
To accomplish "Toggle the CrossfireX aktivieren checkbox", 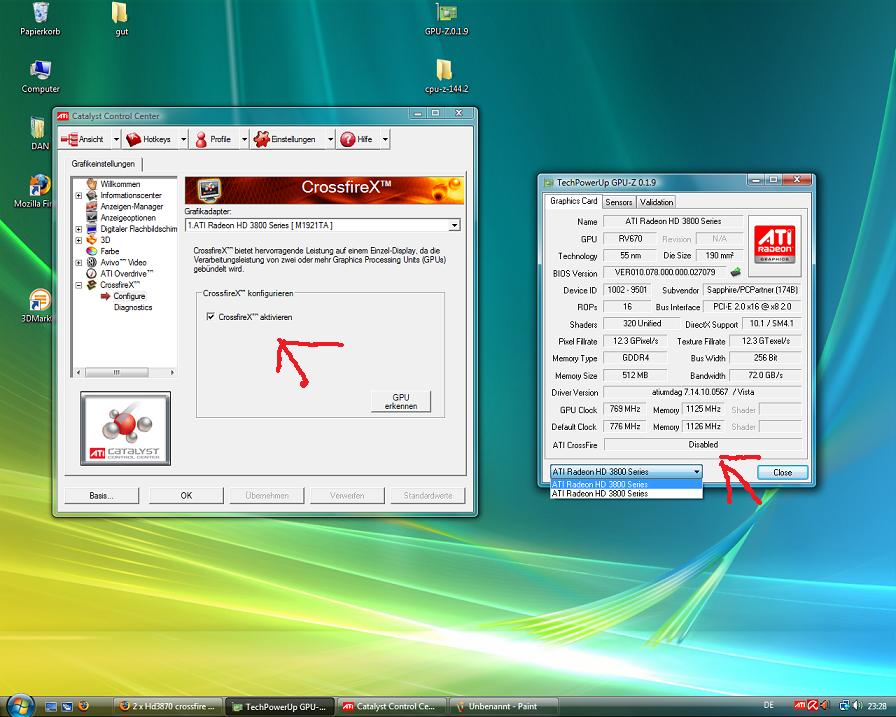I will (210, 317).
